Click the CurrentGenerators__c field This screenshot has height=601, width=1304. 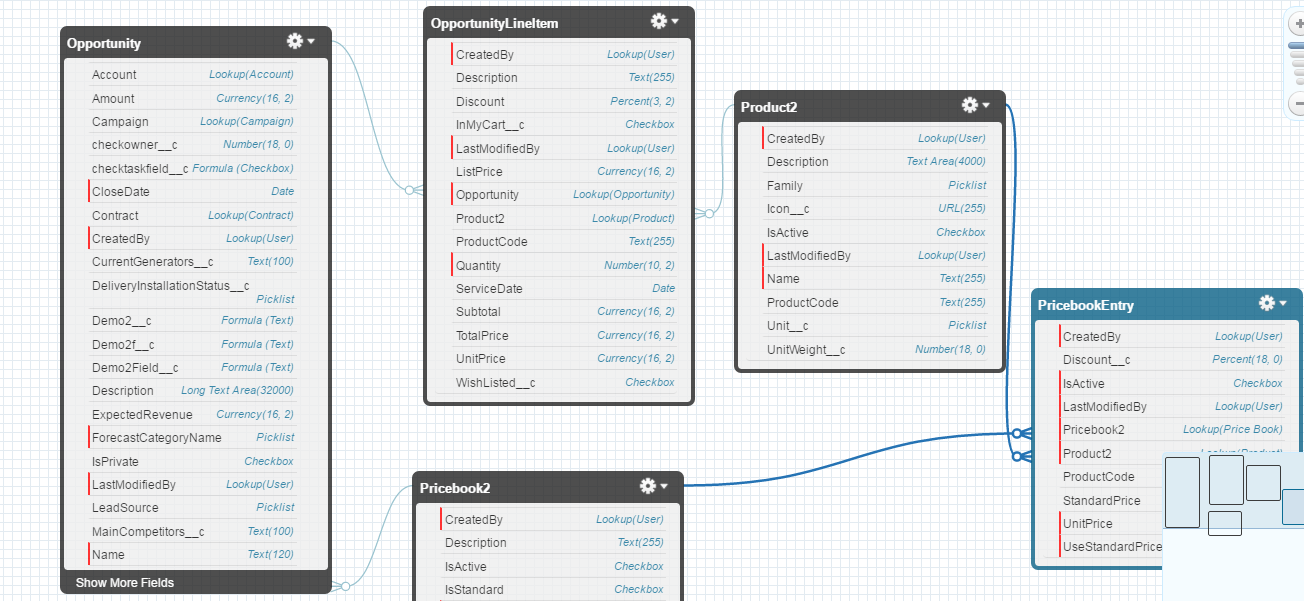pyautogui.click(x=193, y=262)
